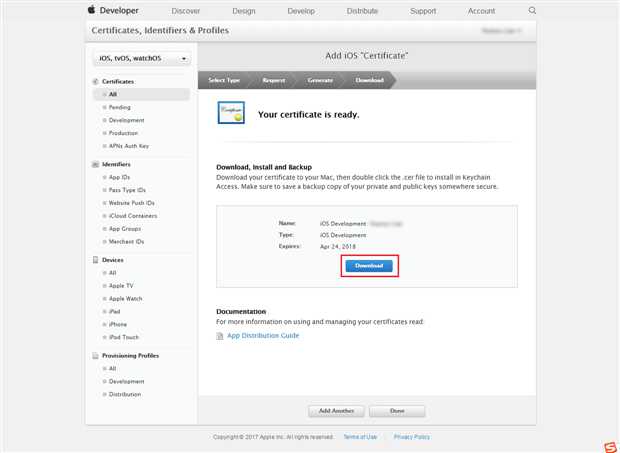Click the Provisioning Profiles section heading
The height and width of the screenshot is (453, 620).
[x=130, y=356]
